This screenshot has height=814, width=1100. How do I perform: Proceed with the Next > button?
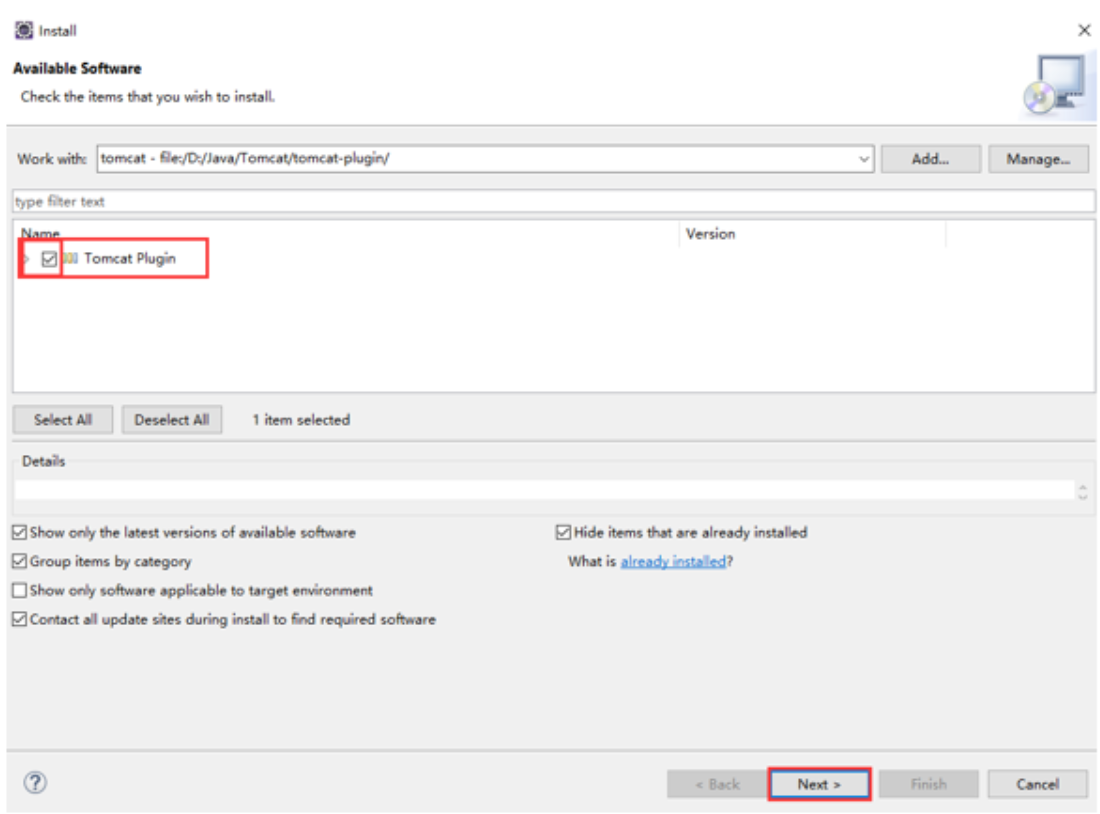point(819,784)
